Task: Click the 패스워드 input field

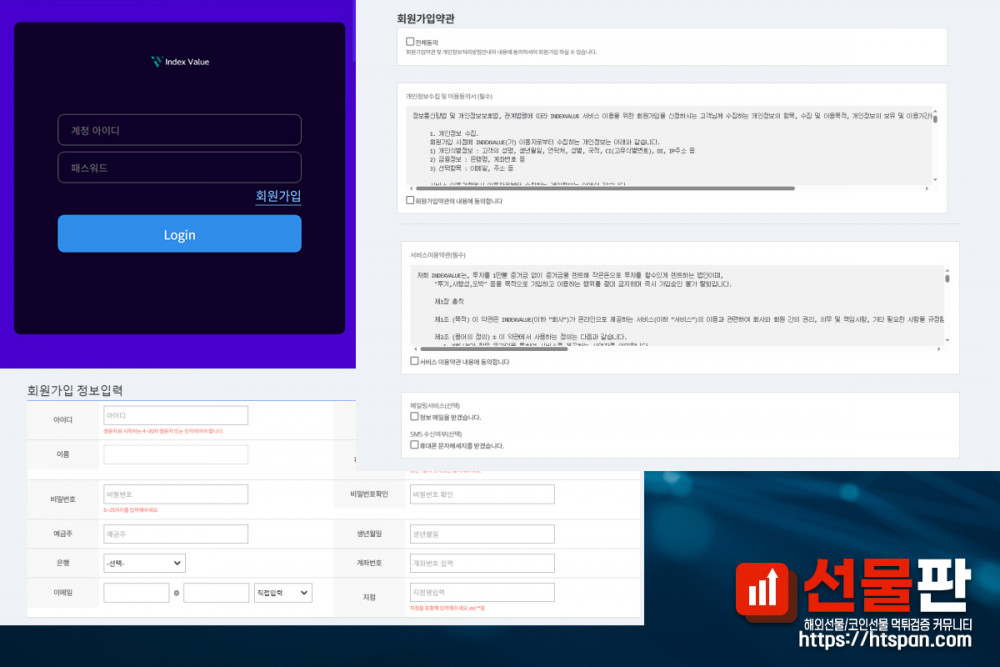Action: click(179, 167)
